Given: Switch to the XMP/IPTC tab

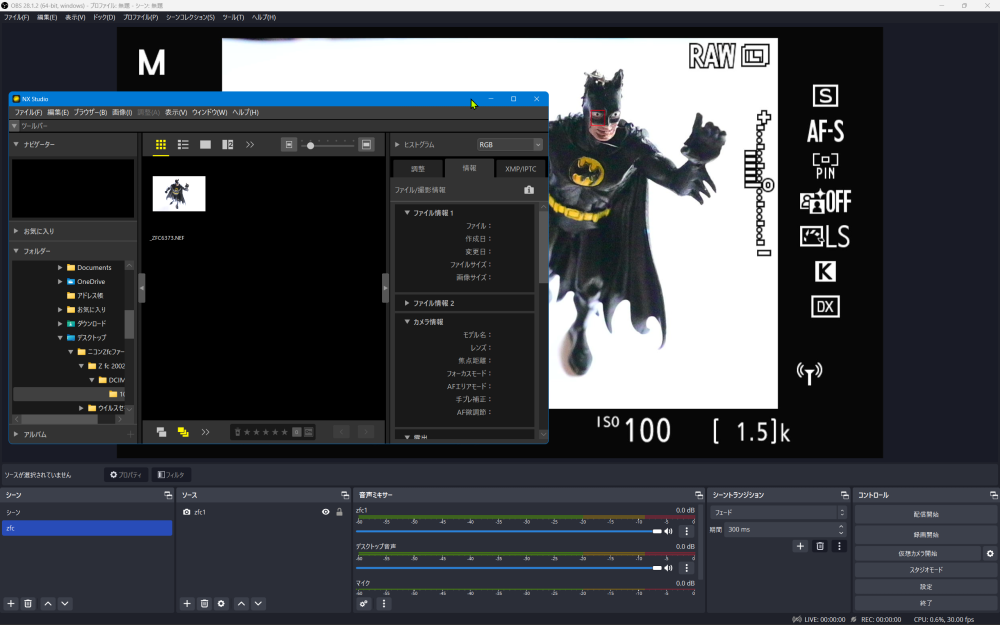Looking at the screenshot, I should tap(520, 169).
